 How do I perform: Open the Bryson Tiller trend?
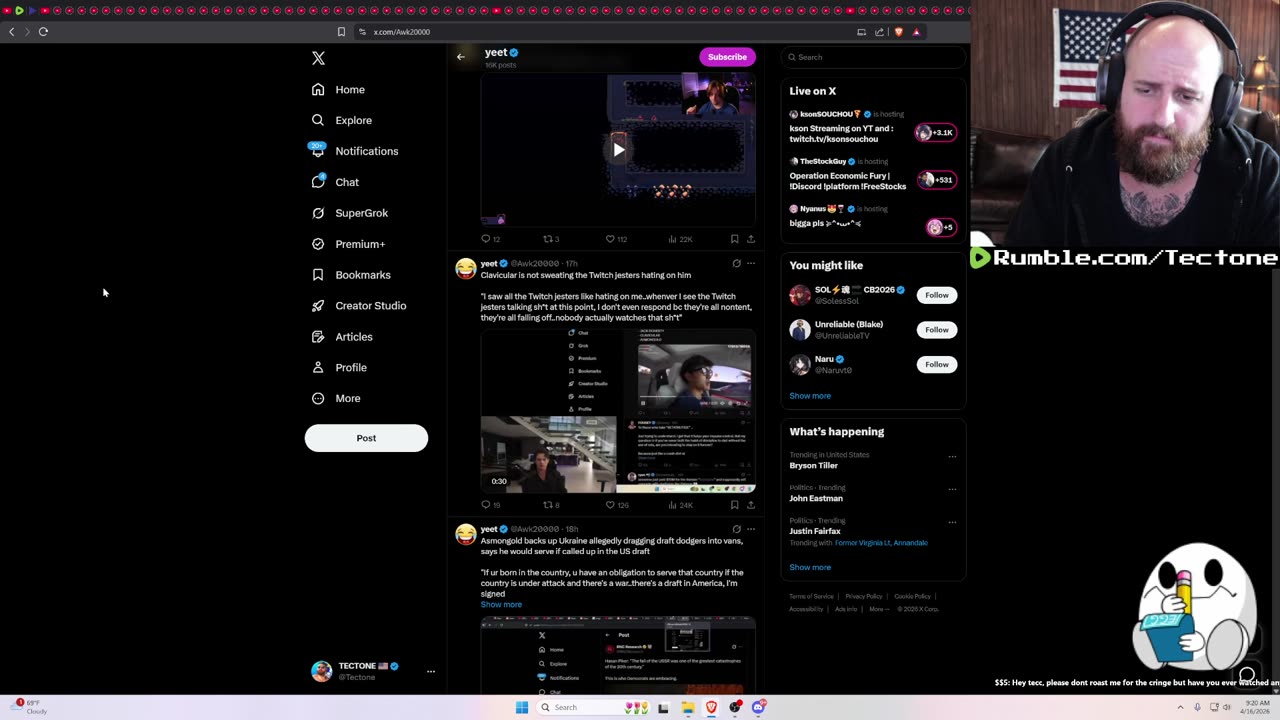click(814, 466)
